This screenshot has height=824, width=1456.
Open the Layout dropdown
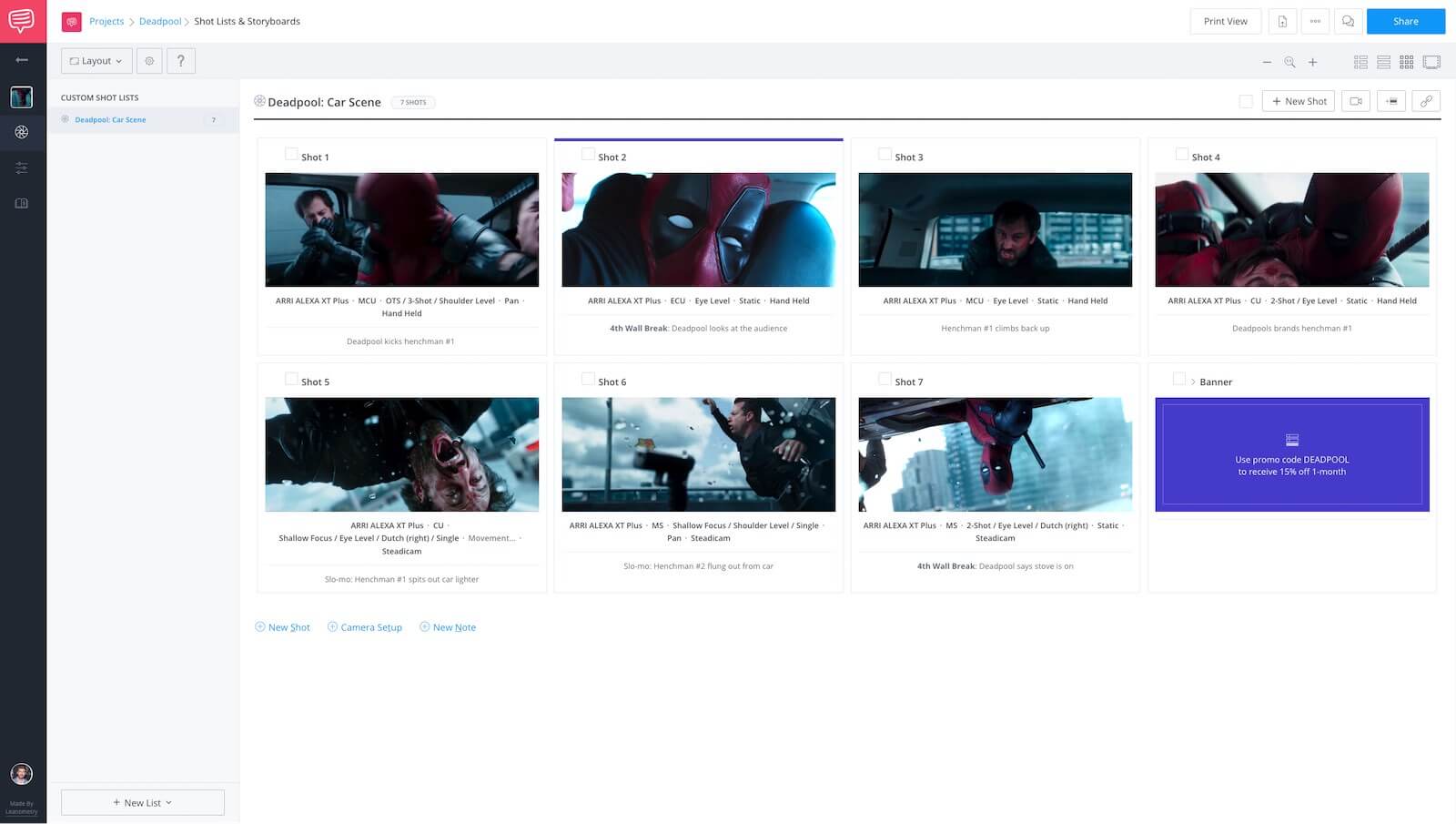point(96,61)
